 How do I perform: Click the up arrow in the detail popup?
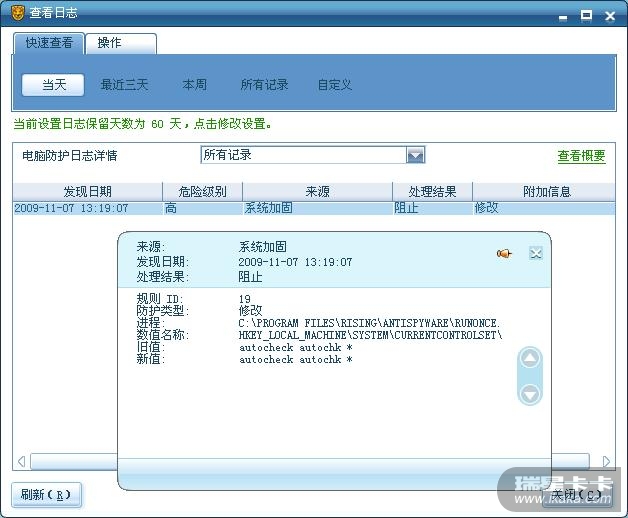click(530, 357)
